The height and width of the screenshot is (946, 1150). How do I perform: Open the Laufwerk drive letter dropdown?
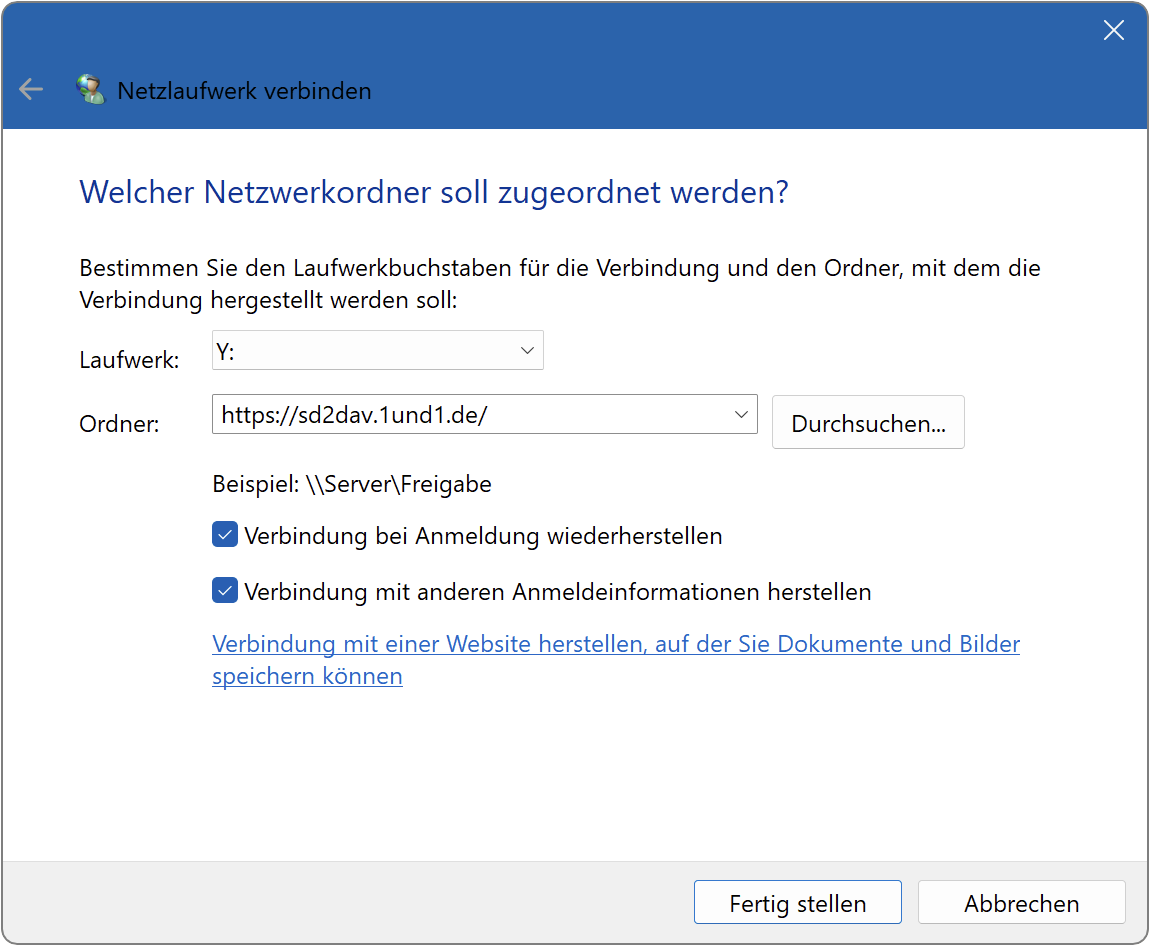click(527, 350)
